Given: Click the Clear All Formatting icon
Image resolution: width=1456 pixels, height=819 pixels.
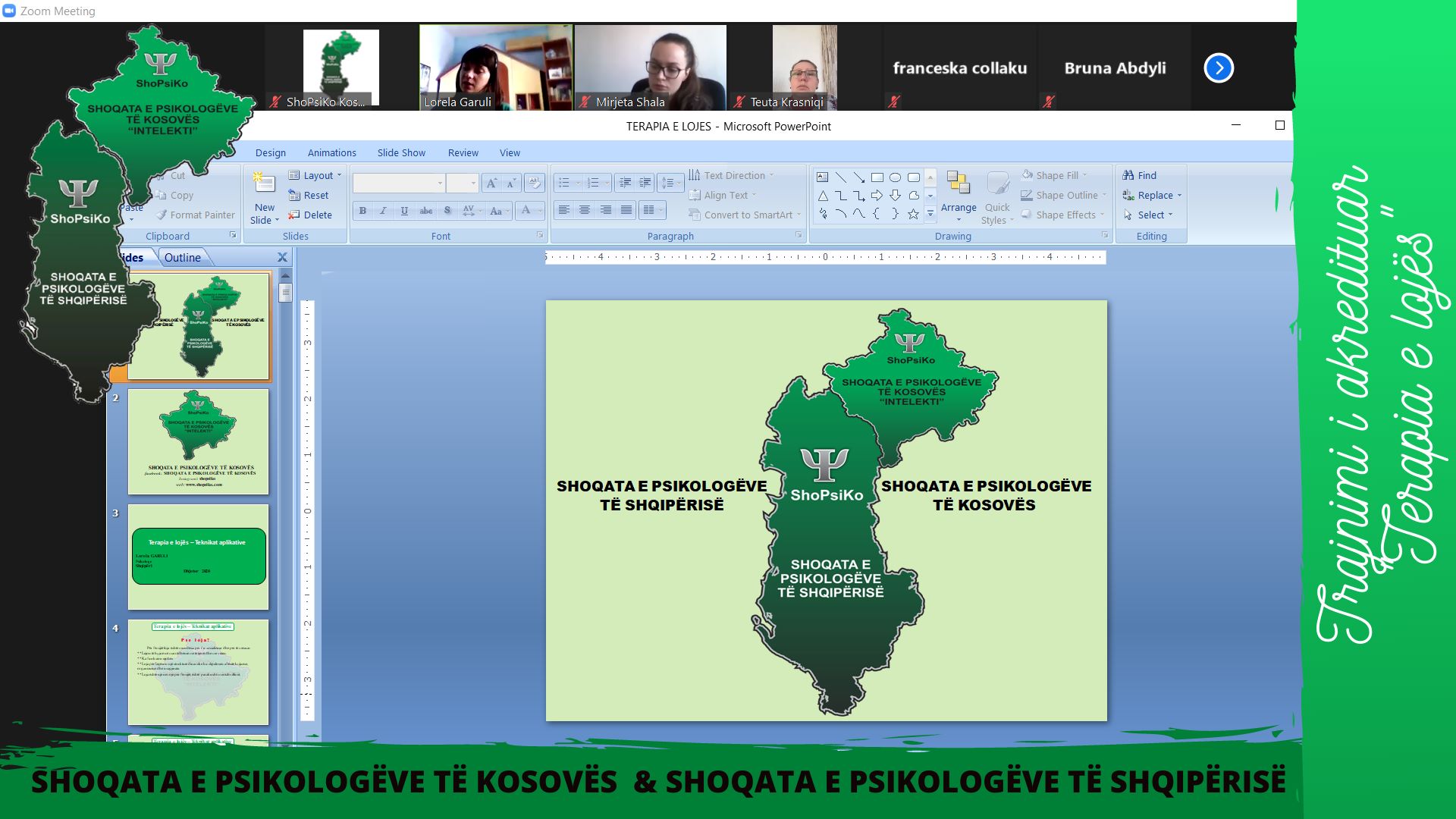Looking at the screenshot, I should tap(535, 183).
